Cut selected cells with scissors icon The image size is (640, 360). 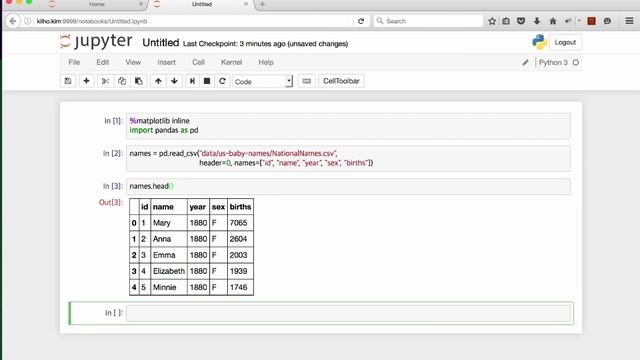[105, 81]
